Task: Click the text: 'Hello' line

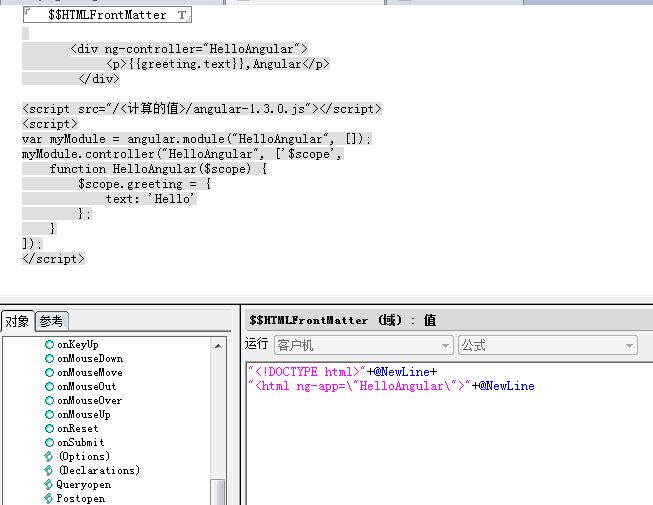Action: (150, 199)
